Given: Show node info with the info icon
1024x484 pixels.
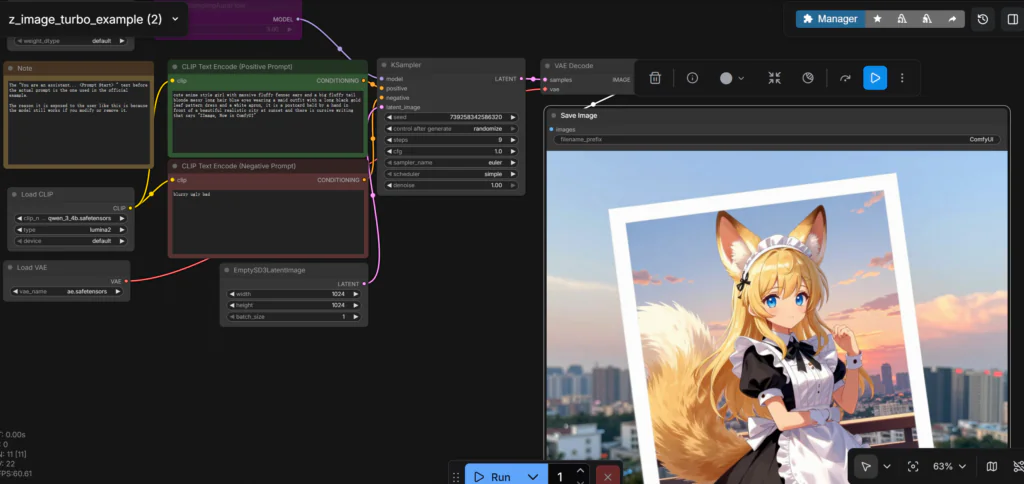Looking at the screenshot, I should pos(692,78).
